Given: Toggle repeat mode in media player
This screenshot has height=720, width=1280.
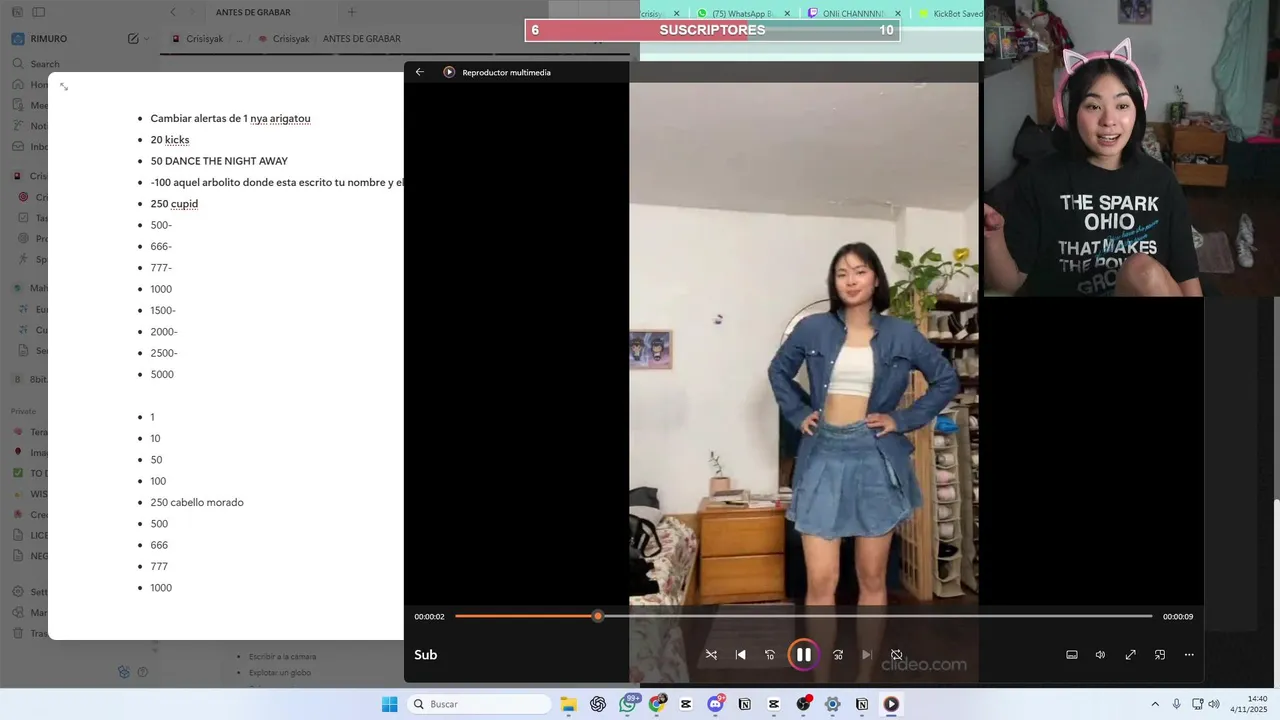Looking at the screenshot, I should click(x=896, y=655).
